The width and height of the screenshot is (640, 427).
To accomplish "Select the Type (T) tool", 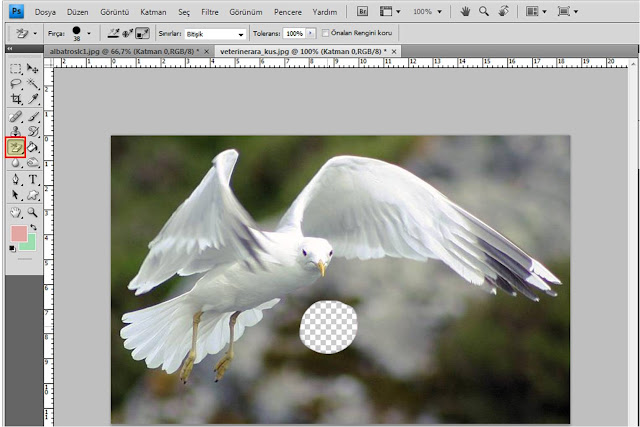I will (x=33, y=179).
